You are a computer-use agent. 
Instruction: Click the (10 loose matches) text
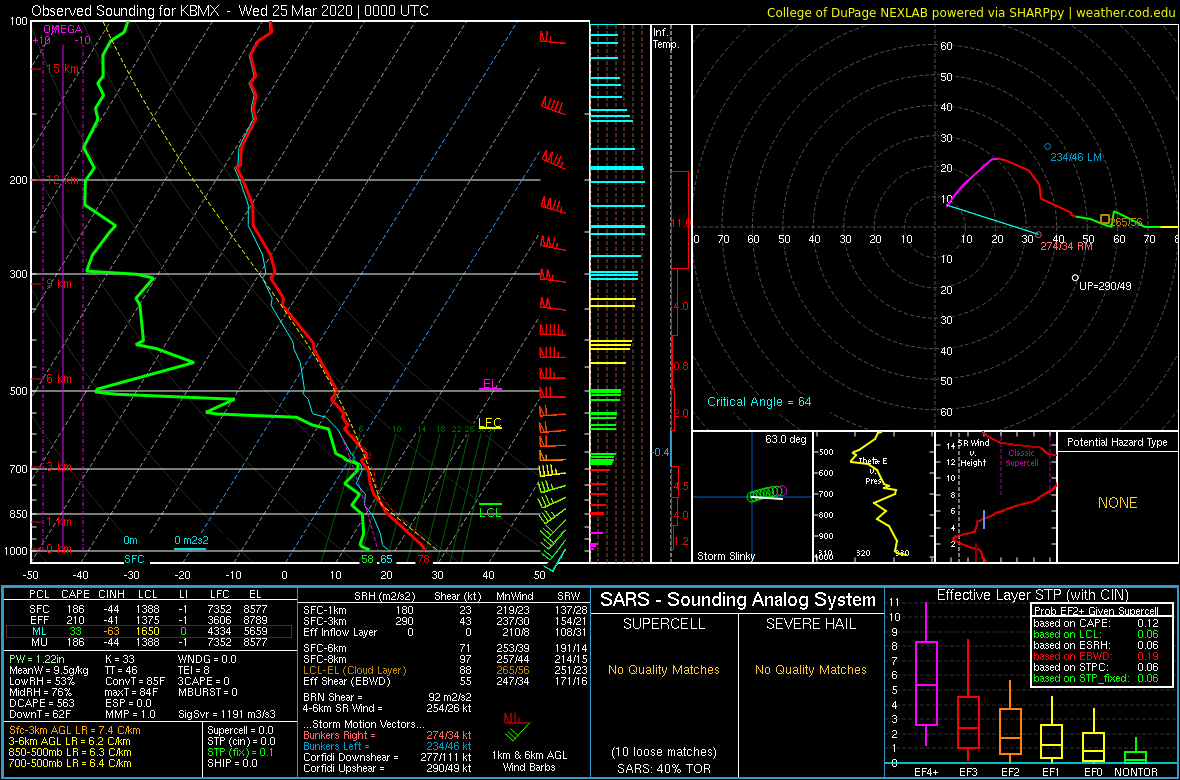663,752
